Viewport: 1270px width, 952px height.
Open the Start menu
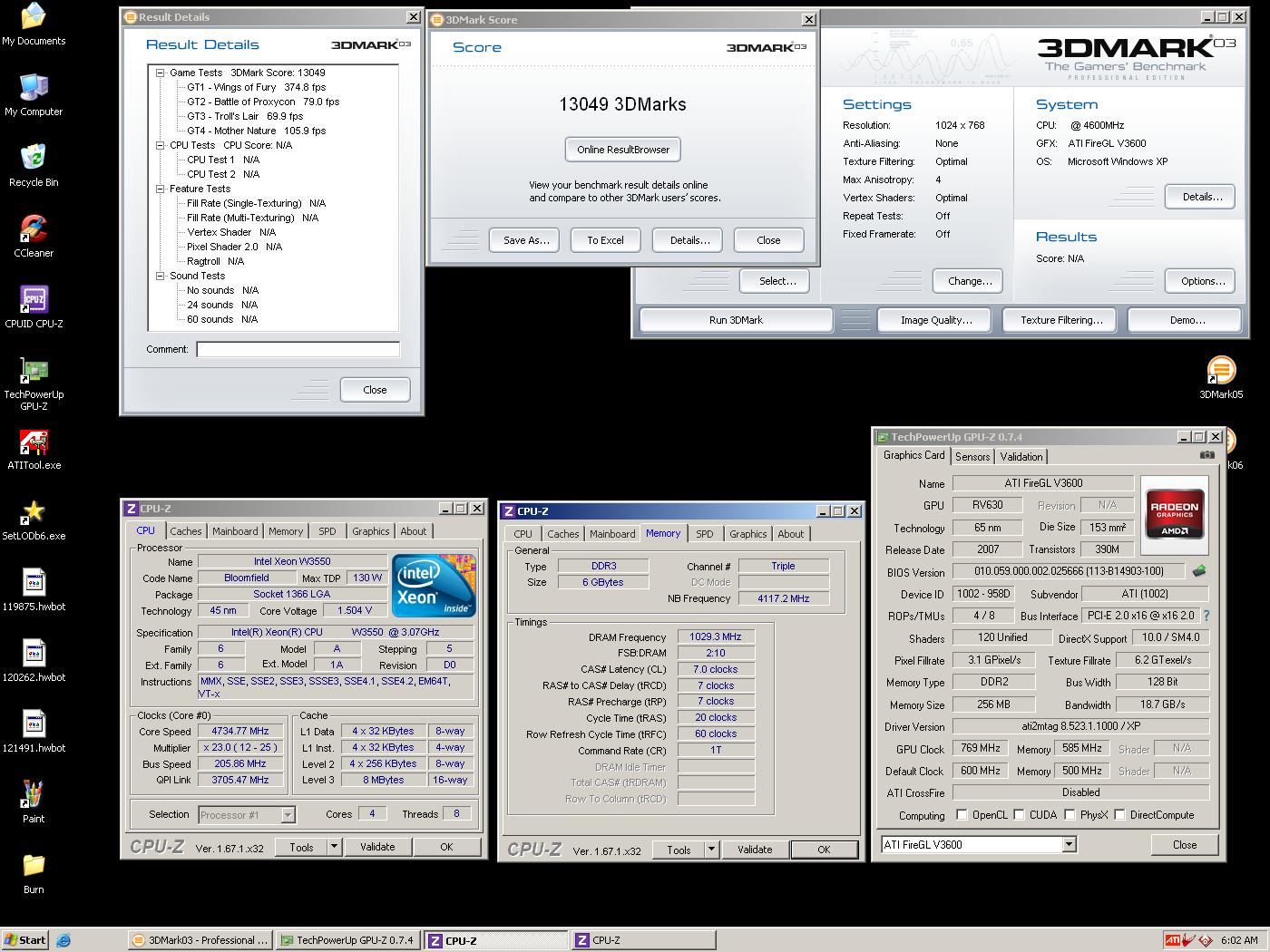pos(24,940)
